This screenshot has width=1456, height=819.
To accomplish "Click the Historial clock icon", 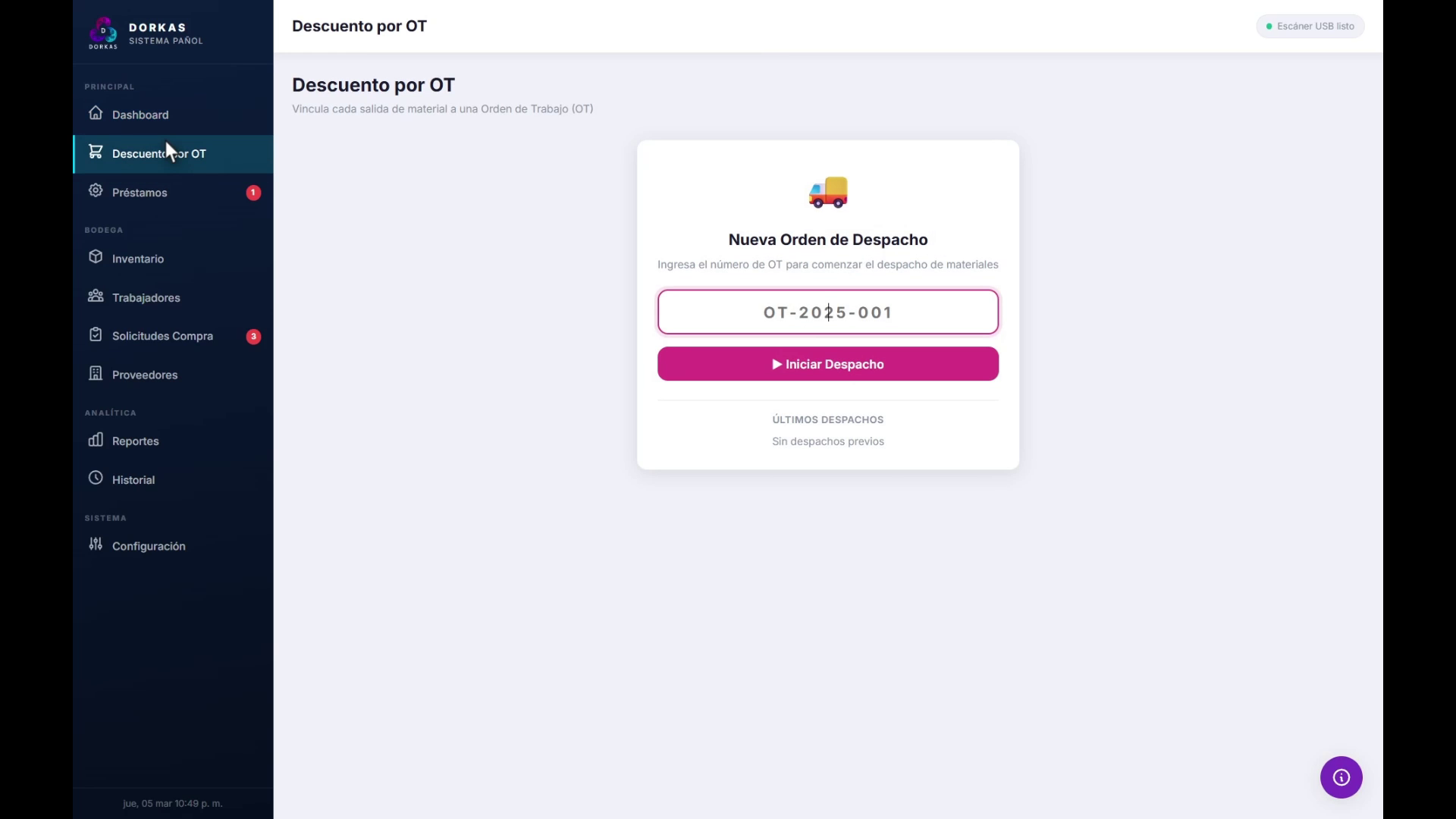I will pos(96,479).
